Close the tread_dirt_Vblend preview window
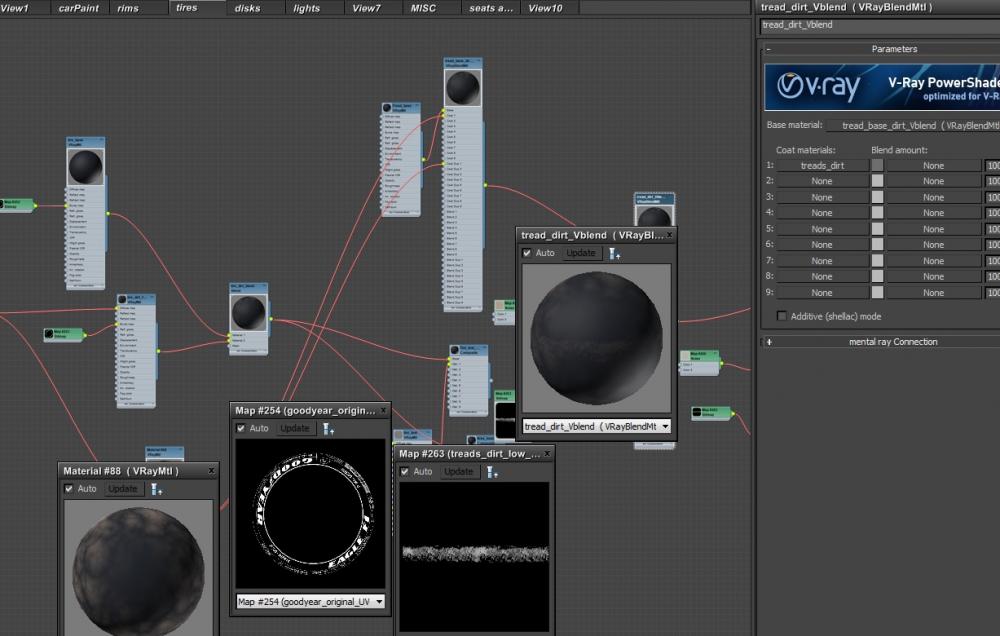The image size is (1000, 636). 669,235
